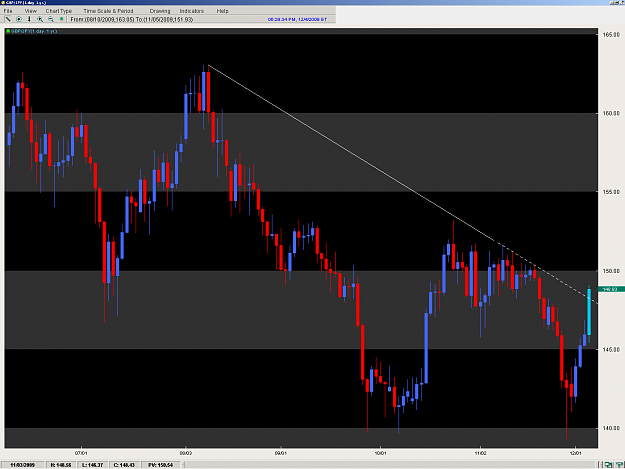Click the 08/03 date axis label
The height and width of the screenshot is (469, 625).
point(186,453)
